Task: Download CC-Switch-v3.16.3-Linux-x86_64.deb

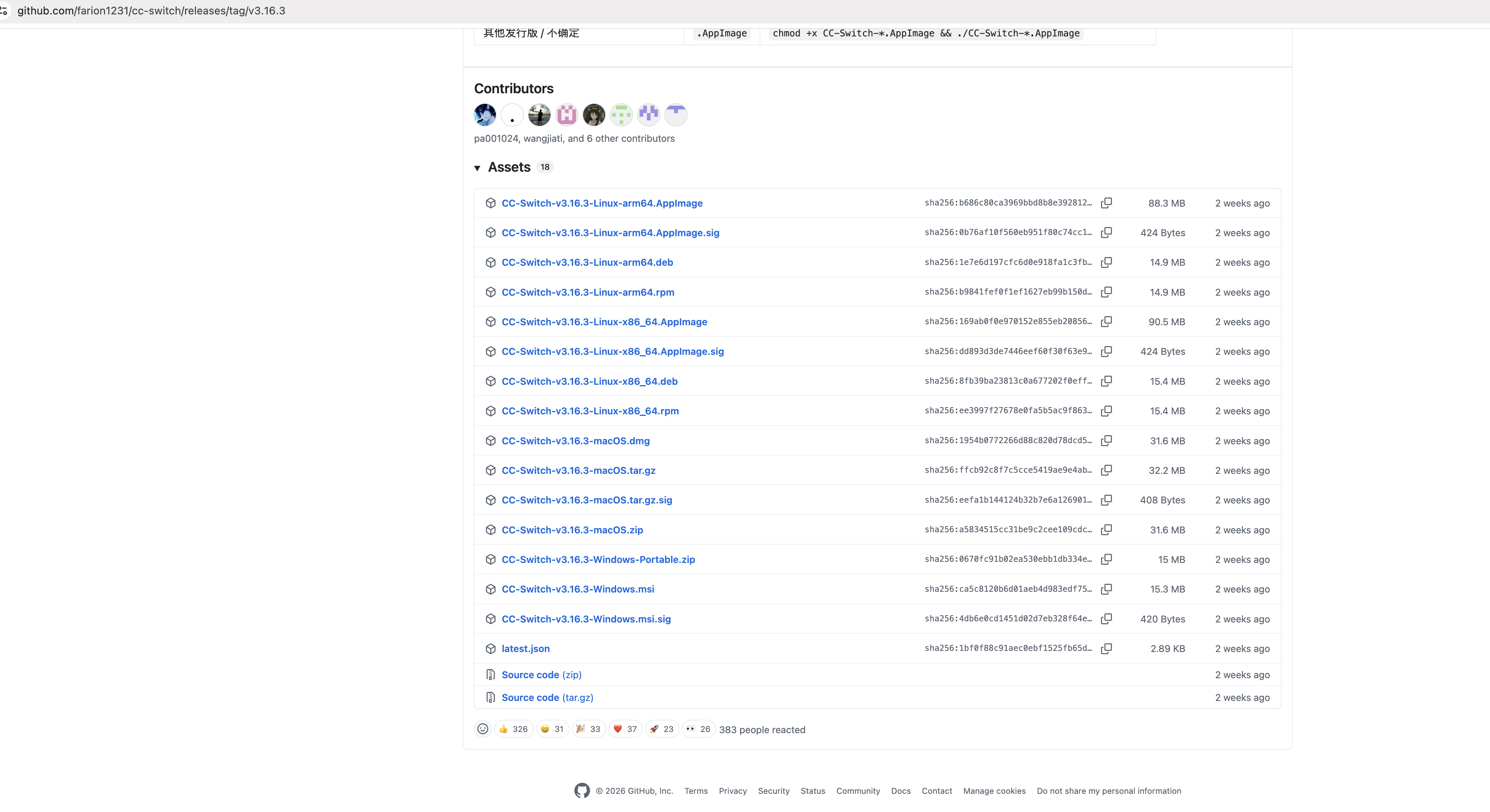Action: point(590,381)
